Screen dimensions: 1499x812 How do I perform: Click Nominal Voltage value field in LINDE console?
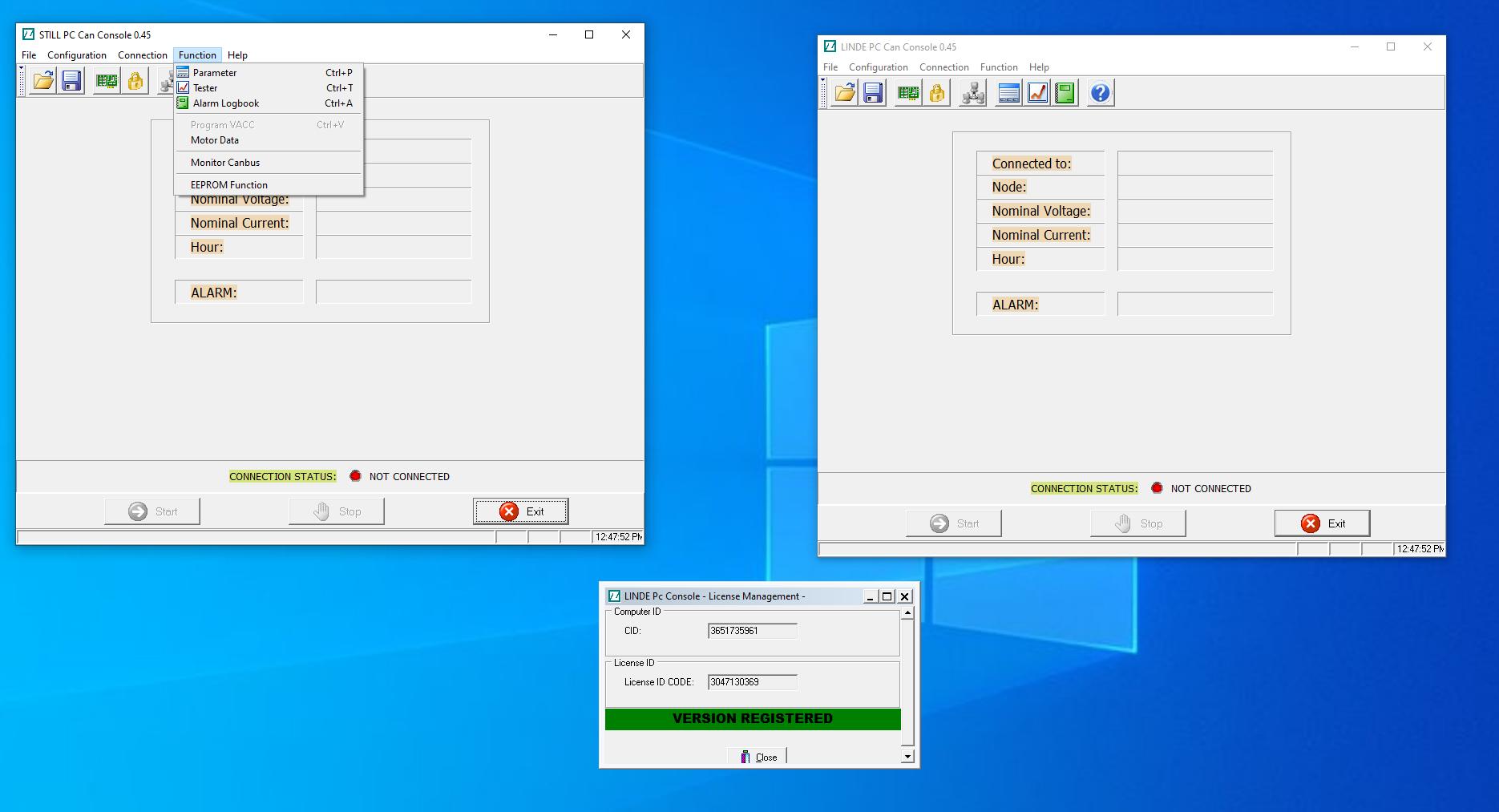point(1195,211)
